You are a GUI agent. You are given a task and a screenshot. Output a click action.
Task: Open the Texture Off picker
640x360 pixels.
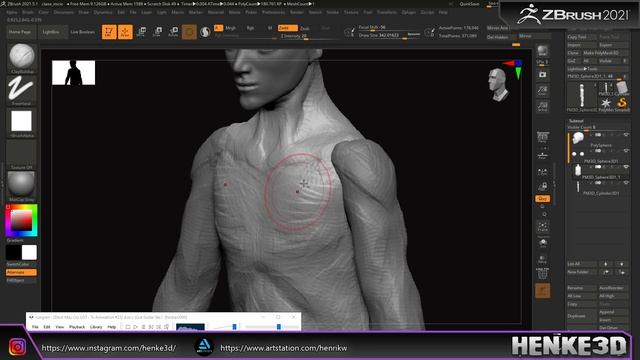pos(22,153)
